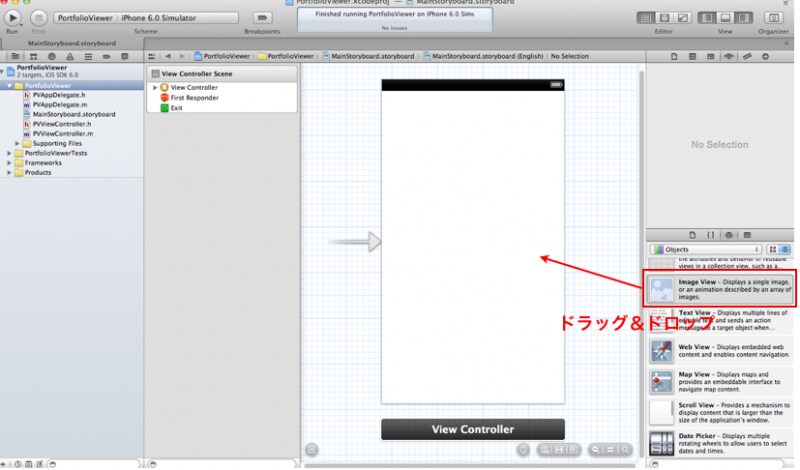Open the related items jump bar menu
The image size is (800, 470).
pyautogui.click(x=152, y=57)
